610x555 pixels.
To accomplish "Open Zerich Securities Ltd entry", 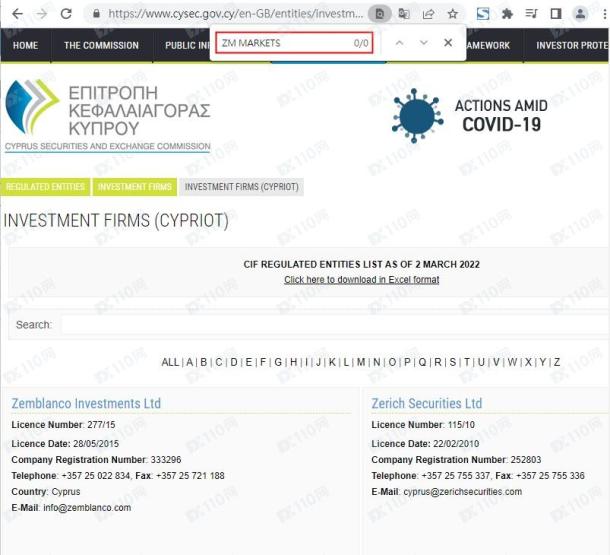I will click(x=426, y=403).
